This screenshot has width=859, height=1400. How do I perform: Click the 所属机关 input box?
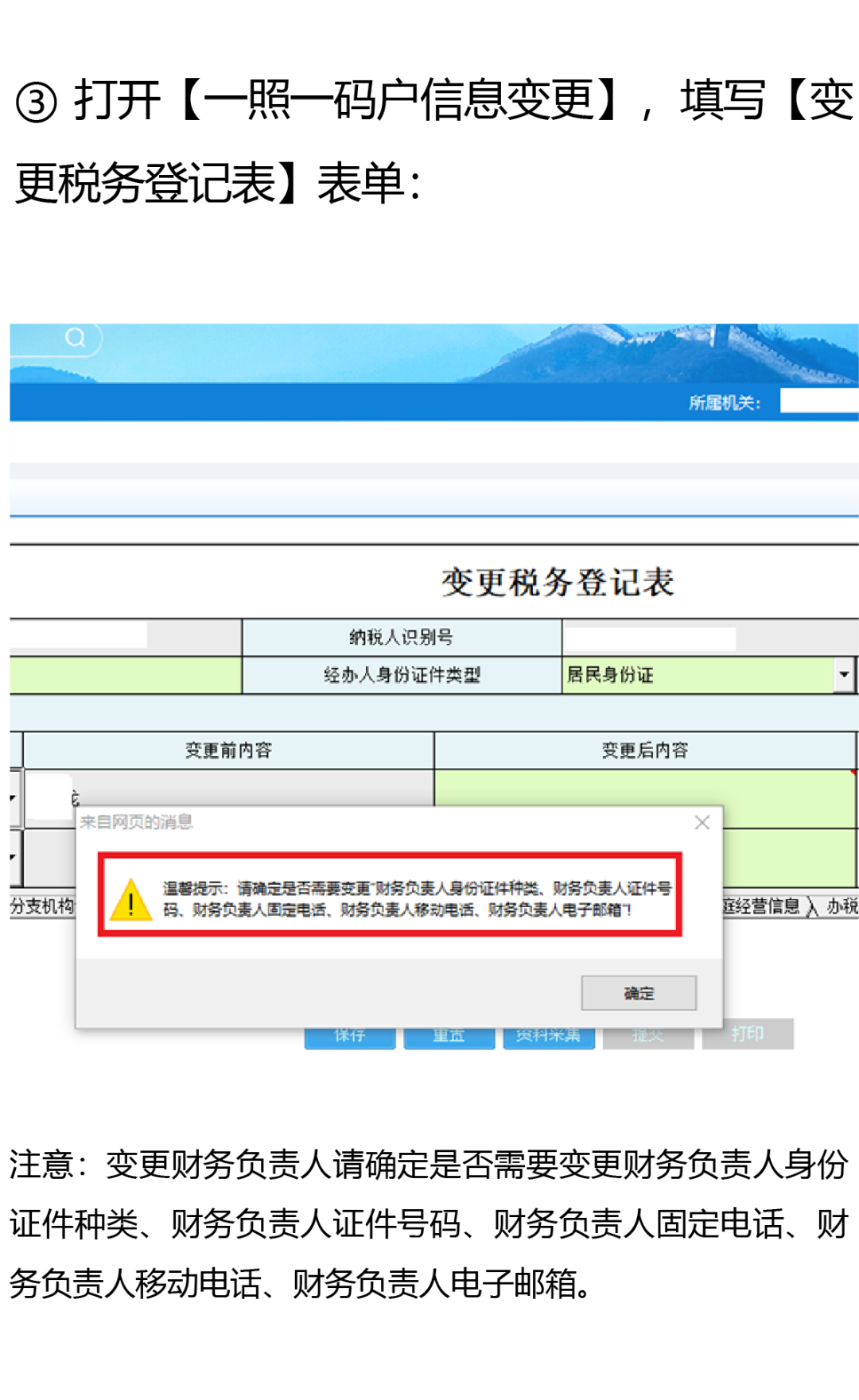pyautogui.click(x=818, y=401)
